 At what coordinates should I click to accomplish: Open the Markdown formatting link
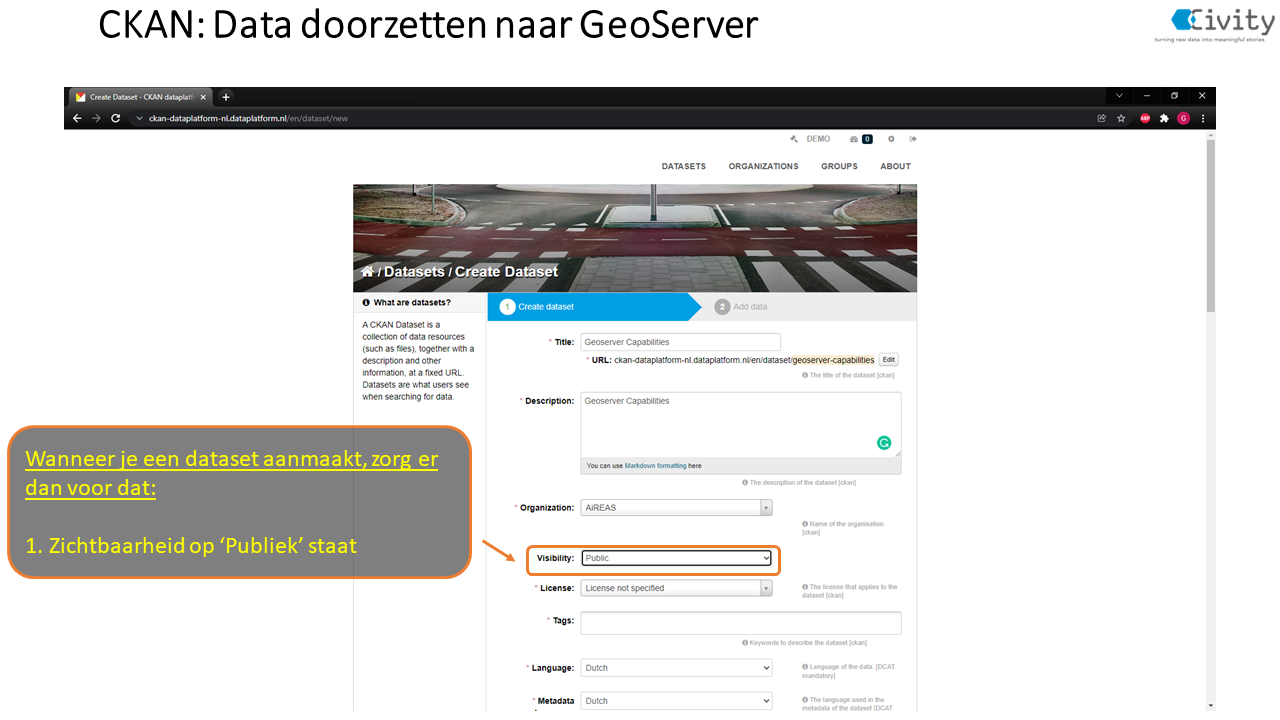pos(658,466)
